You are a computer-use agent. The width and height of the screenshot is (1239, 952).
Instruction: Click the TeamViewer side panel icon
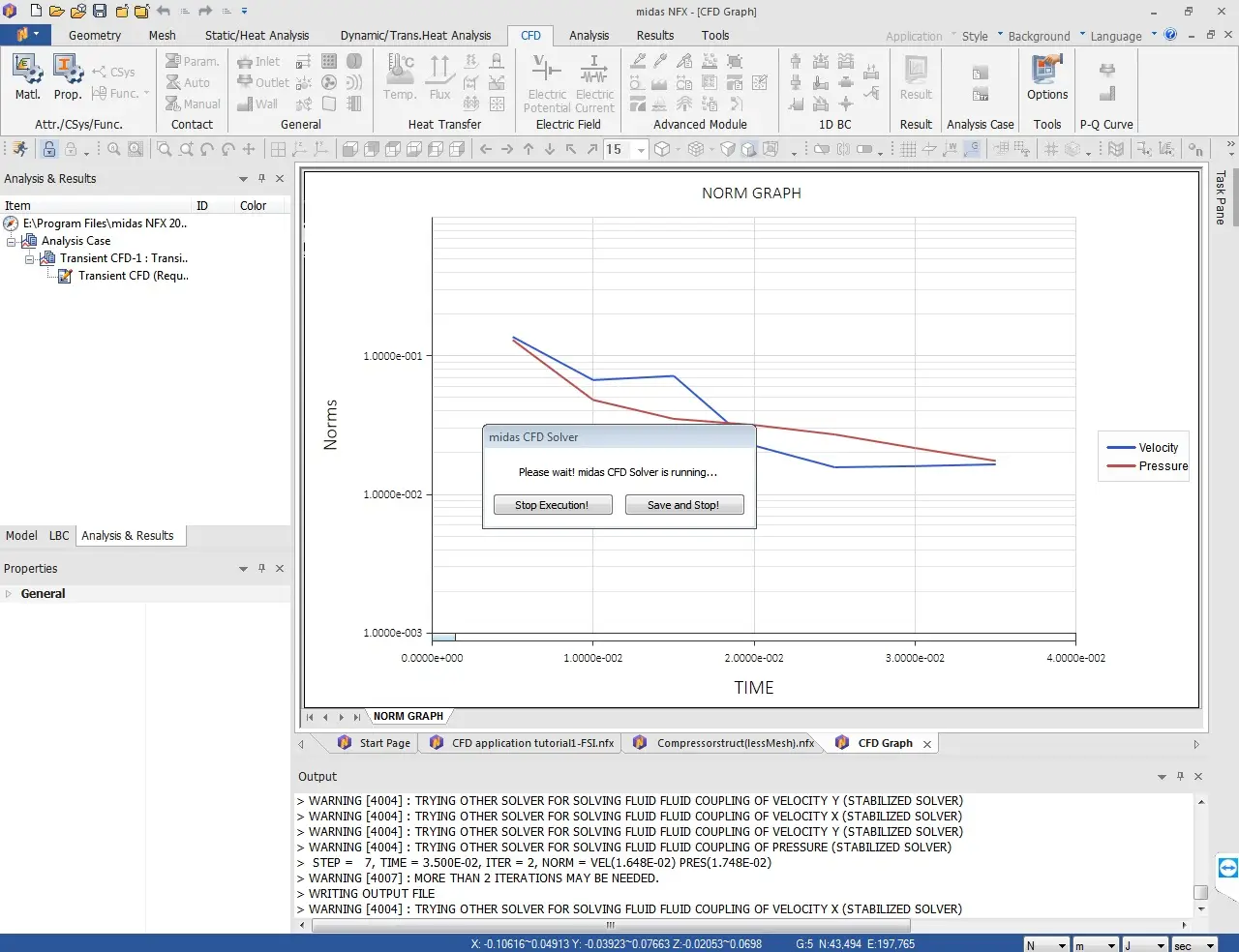(1228, 867)
